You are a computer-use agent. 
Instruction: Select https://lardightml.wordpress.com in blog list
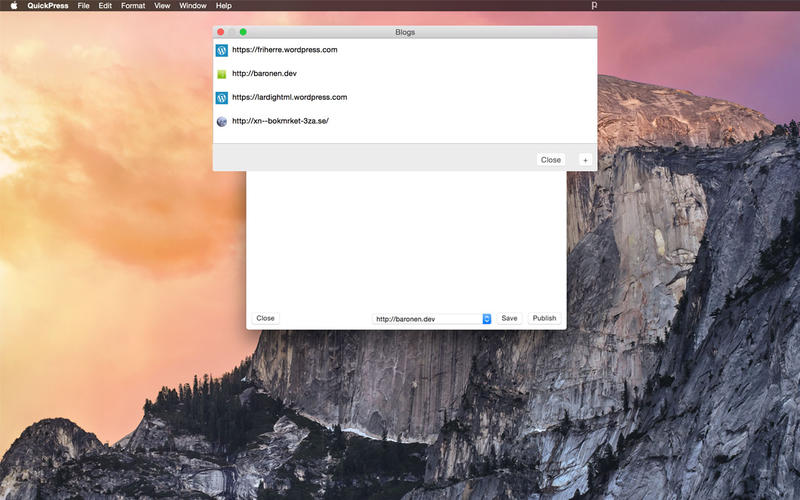click(405, 97)
